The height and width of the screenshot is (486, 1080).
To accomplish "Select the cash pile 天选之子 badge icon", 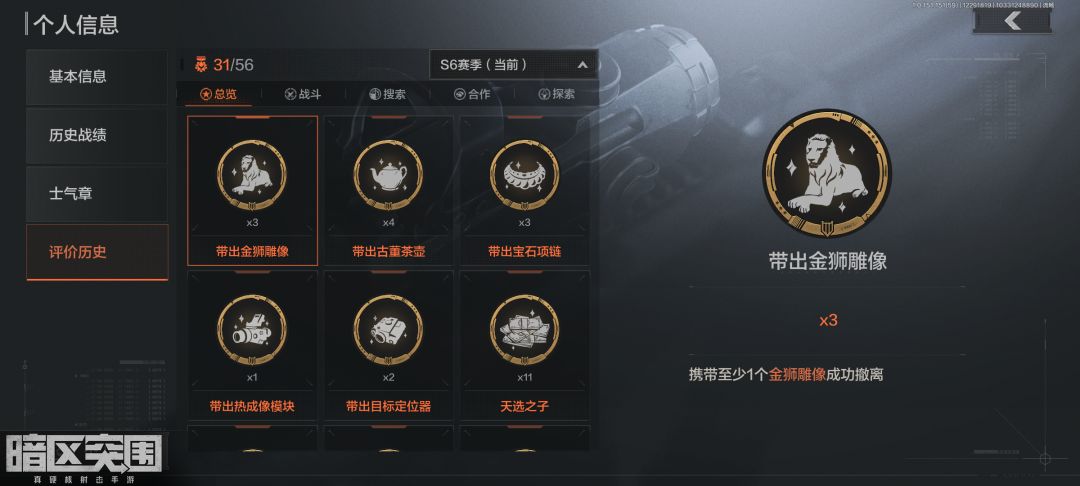I will [525, 330].
